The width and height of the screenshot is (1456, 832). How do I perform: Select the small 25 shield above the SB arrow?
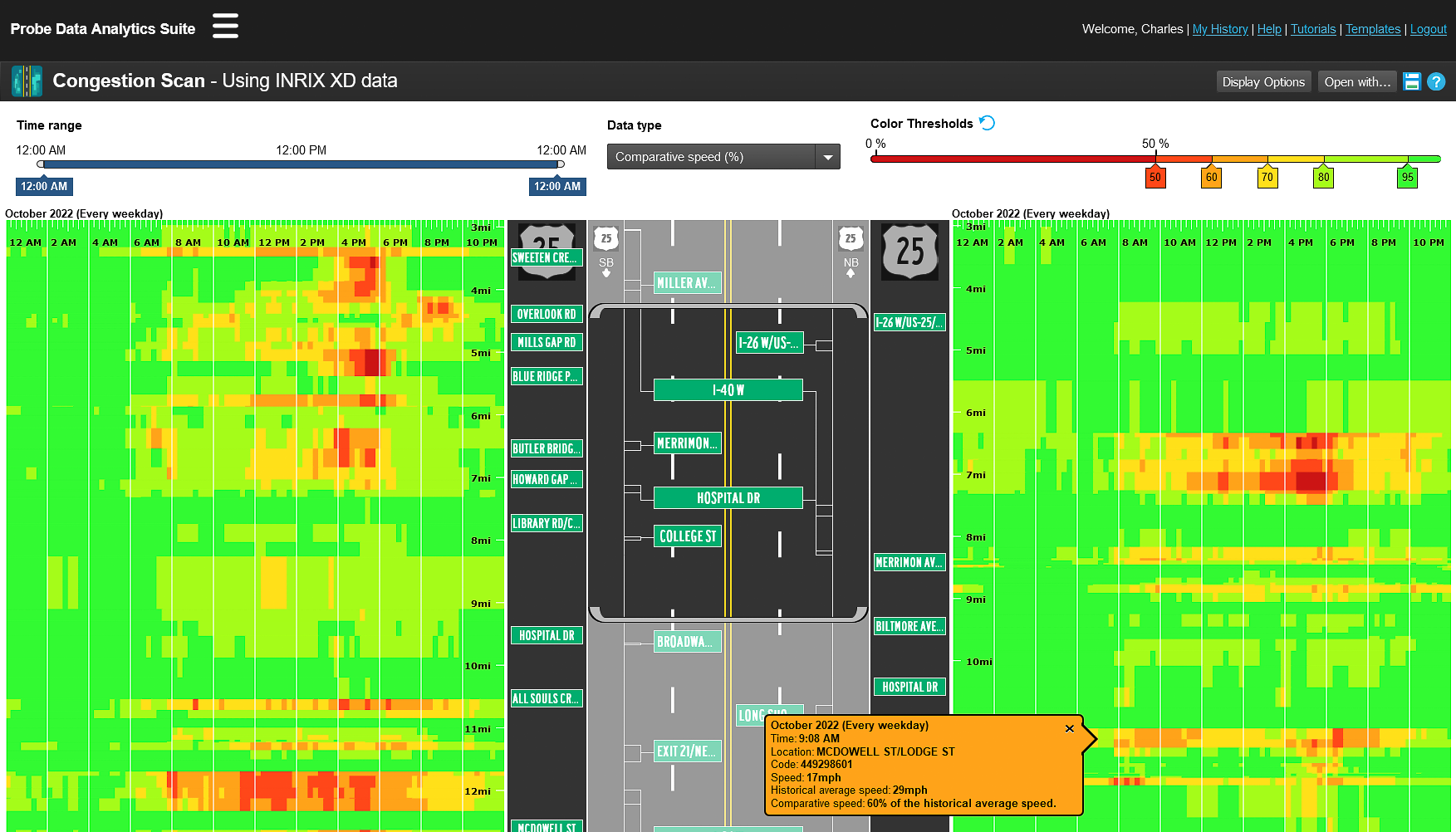(605, 239)
